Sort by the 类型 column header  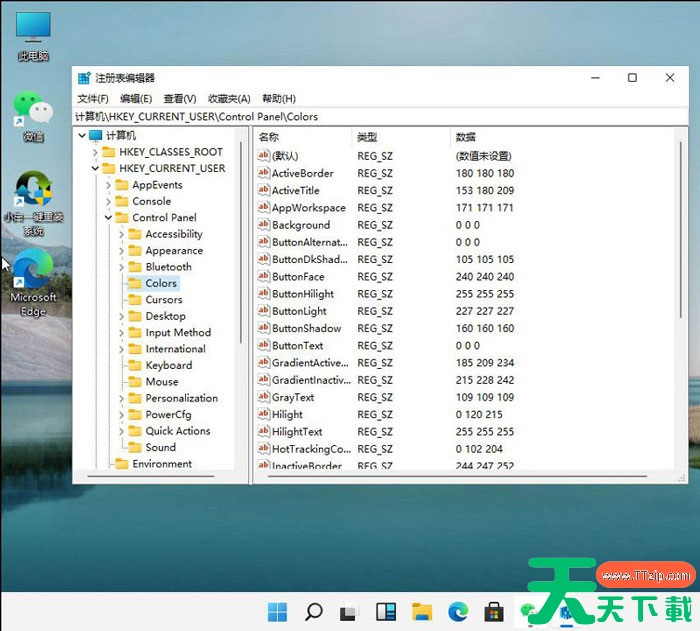(401, 137)
